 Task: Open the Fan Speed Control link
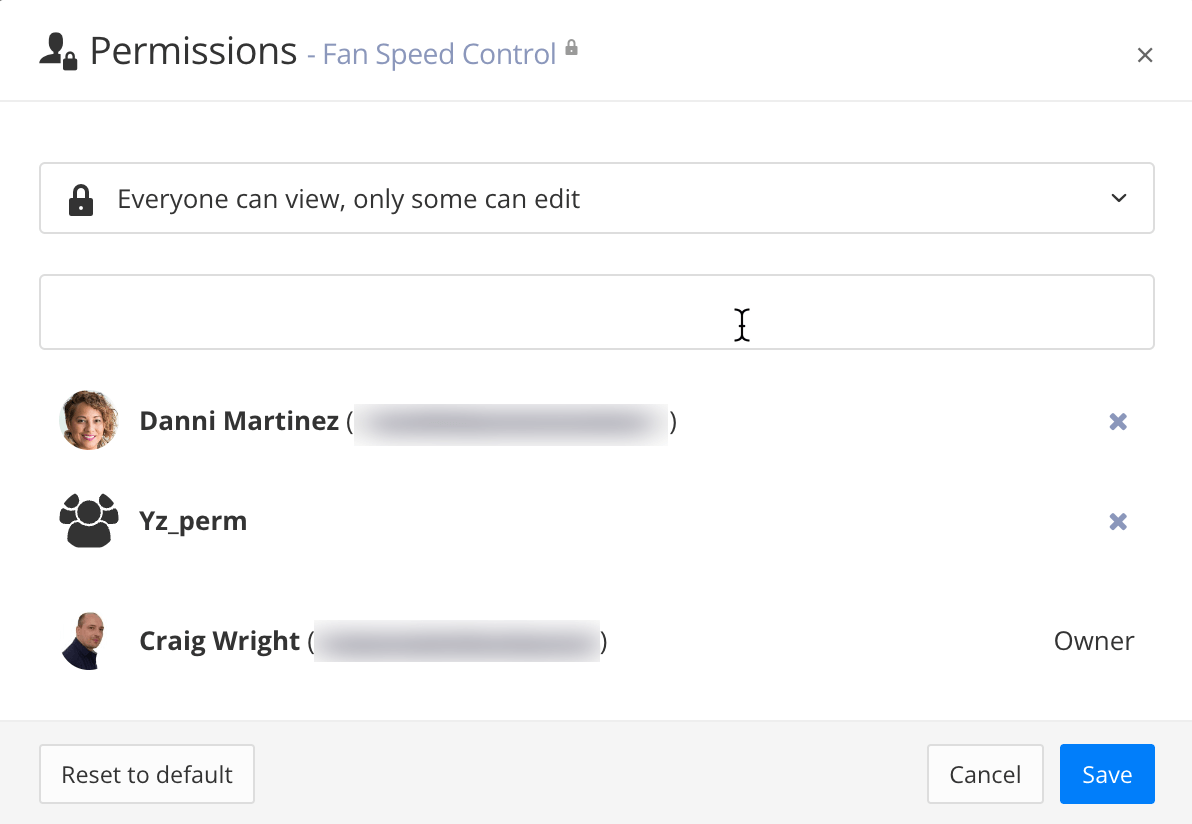tap(438, 53)
